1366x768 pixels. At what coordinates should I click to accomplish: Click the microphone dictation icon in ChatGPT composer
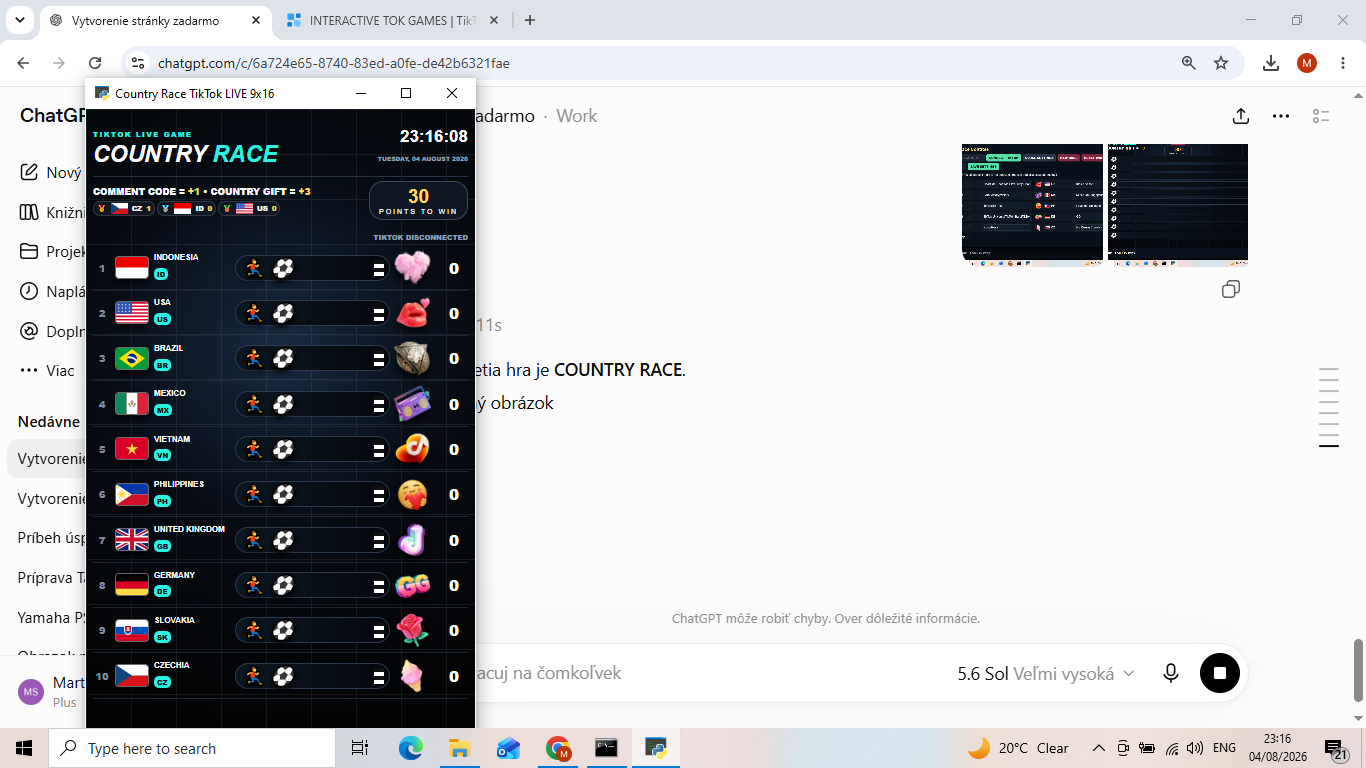(1171, 673)
